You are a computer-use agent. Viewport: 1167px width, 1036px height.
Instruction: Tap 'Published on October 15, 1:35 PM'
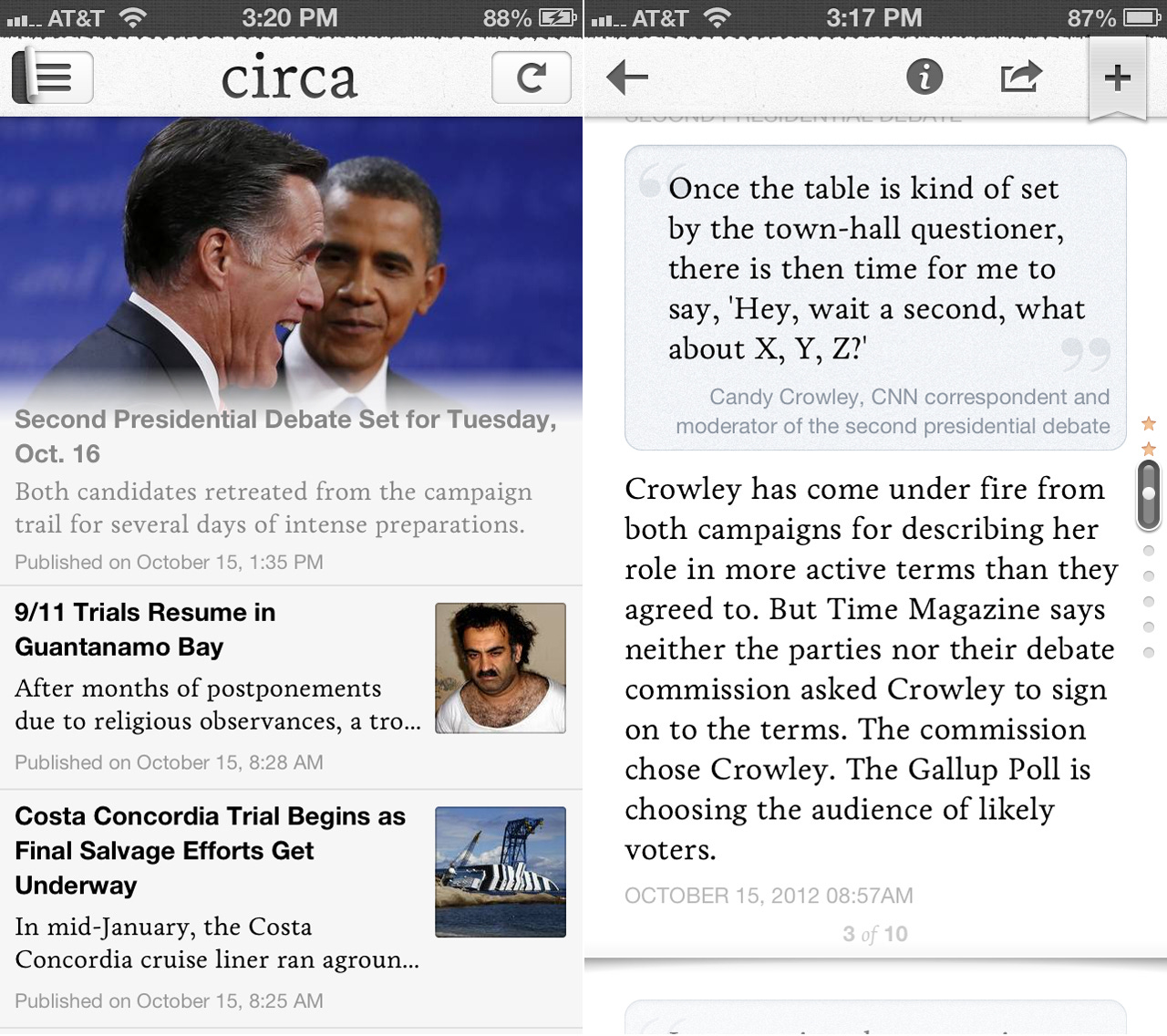click(x=169, y=562)
